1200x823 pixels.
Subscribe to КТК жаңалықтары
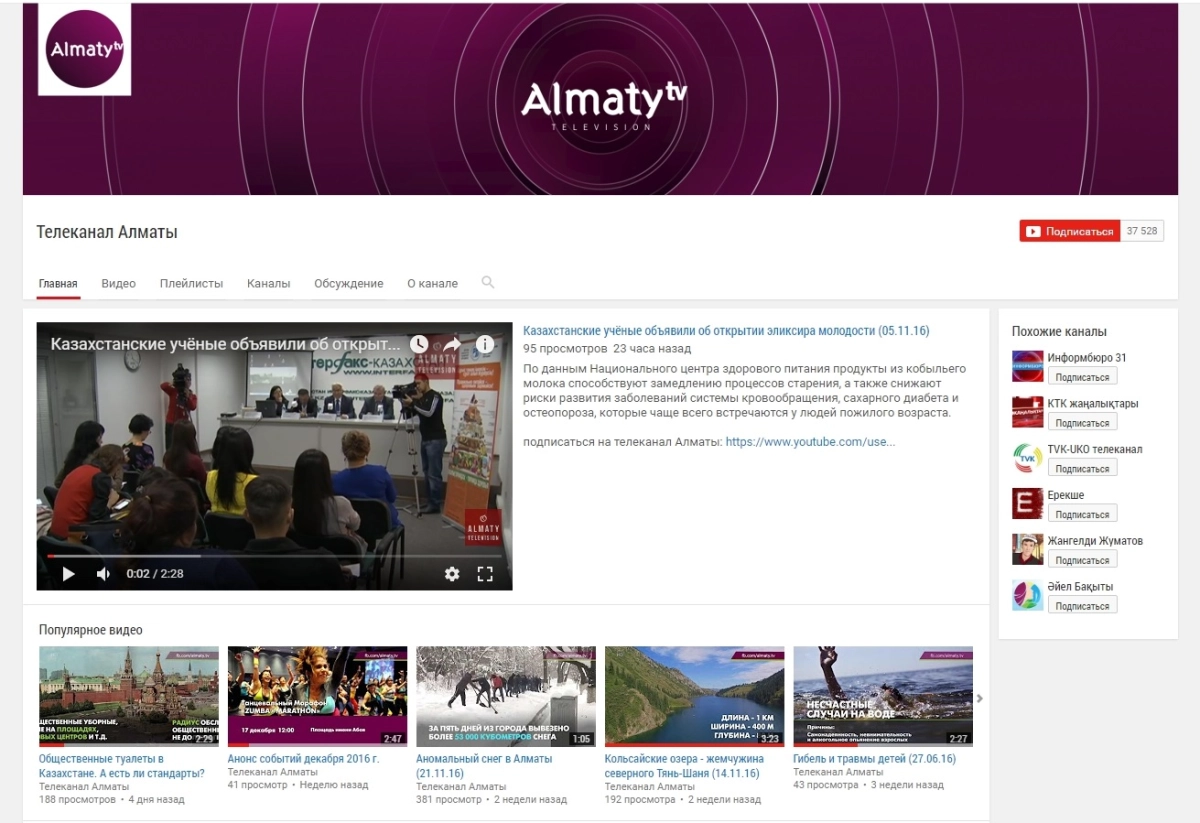click(1082, 423)
